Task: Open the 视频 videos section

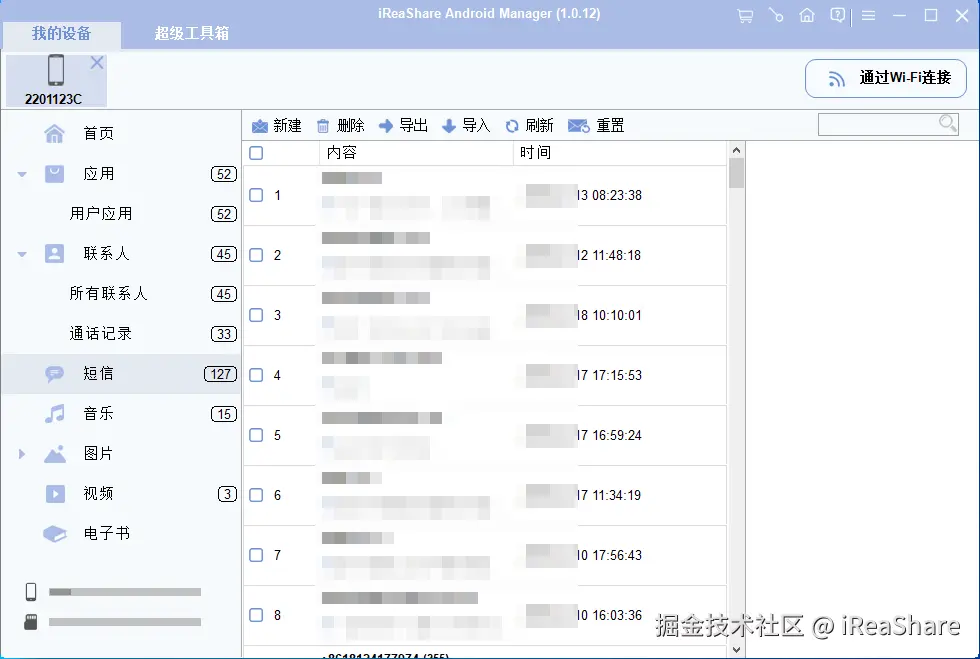Action: point(99,493)
